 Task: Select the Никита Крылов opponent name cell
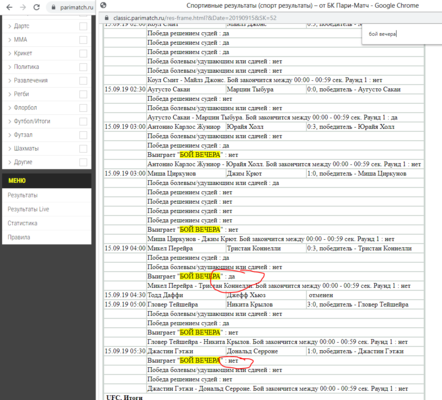pos(266,304)
